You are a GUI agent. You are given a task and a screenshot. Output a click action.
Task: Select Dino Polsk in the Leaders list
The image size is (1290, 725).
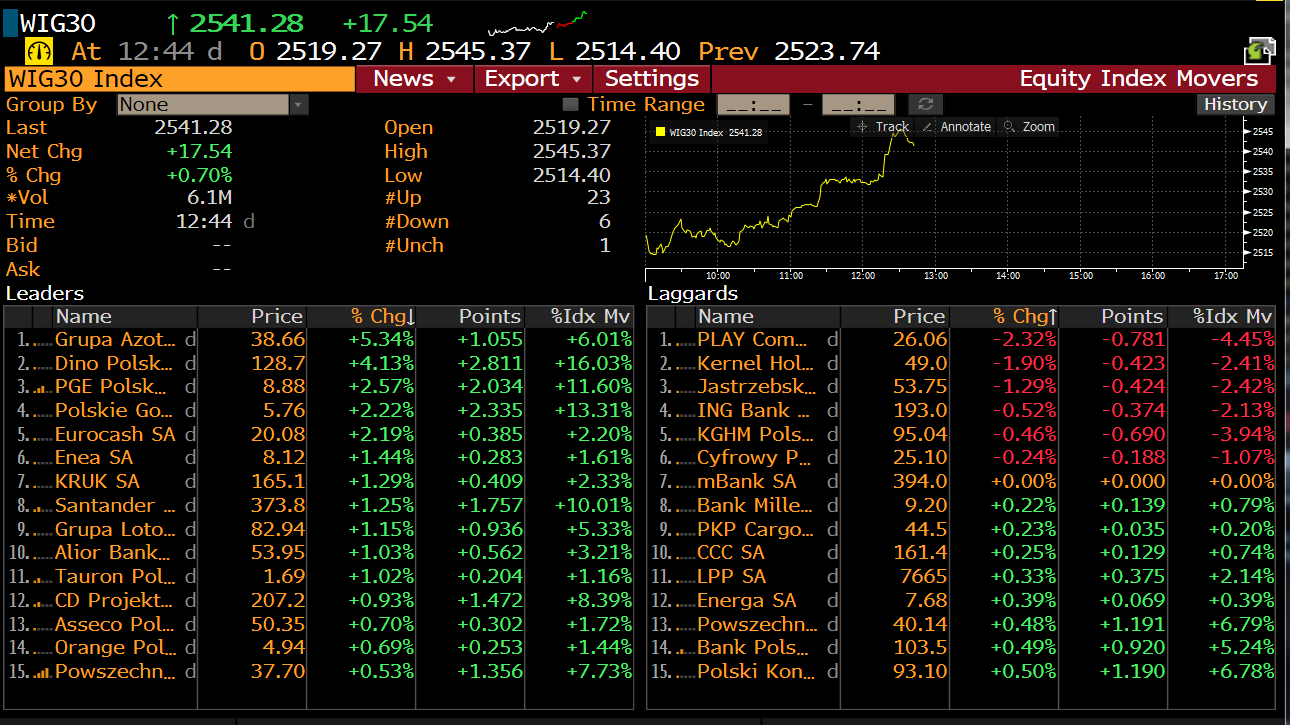pos(114,363)
